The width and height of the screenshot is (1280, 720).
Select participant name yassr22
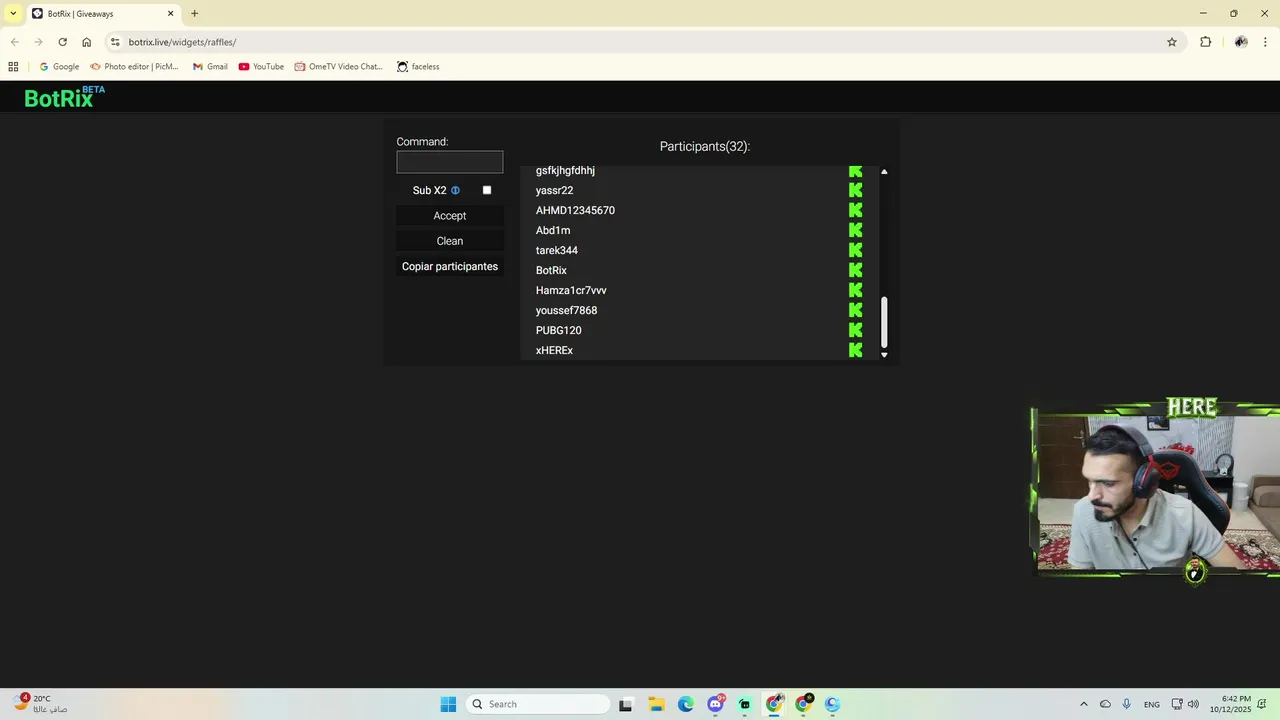coord(554,190)
